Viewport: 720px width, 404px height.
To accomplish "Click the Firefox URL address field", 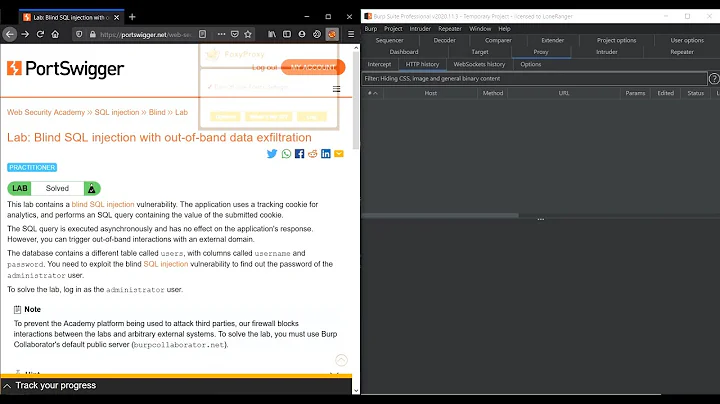I will coord(146,34).
